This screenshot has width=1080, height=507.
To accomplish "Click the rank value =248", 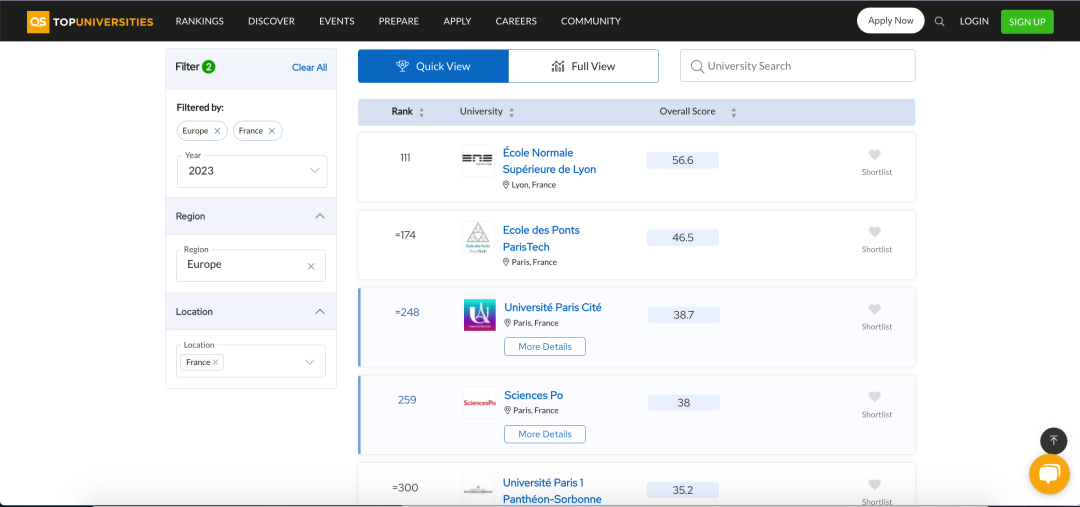I will coord(407,312).
